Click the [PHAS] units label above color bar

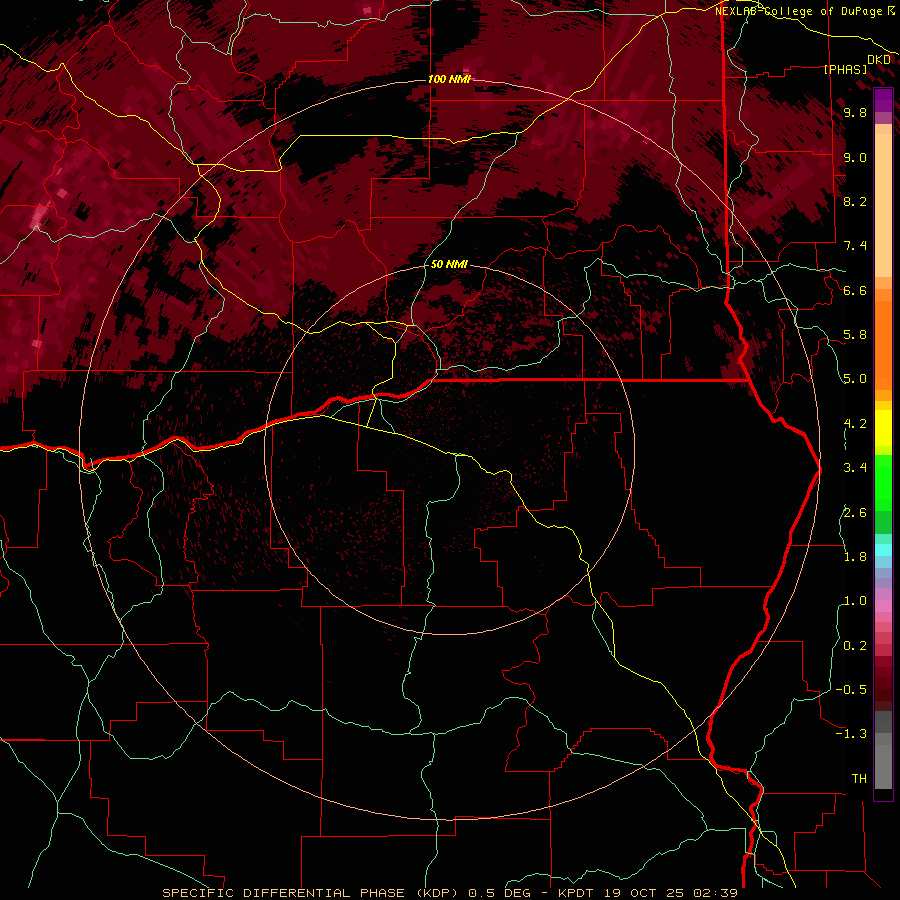click(845, 69)
